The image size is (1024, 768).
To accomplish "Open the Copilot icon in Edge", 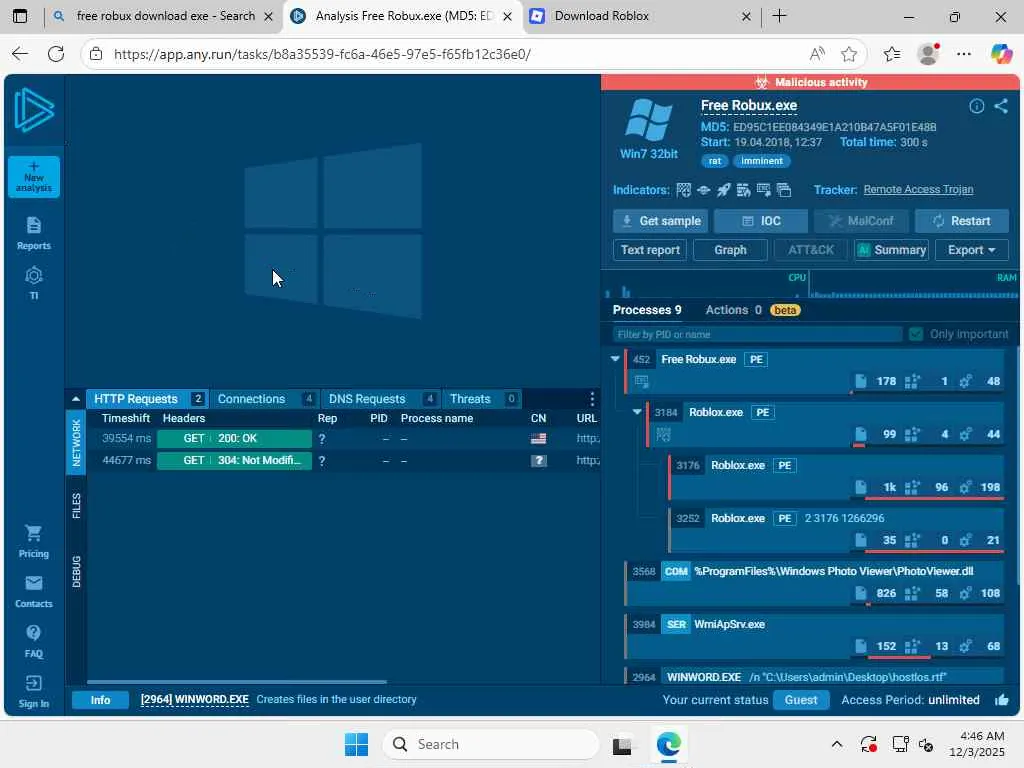I will pos(1001,54).
